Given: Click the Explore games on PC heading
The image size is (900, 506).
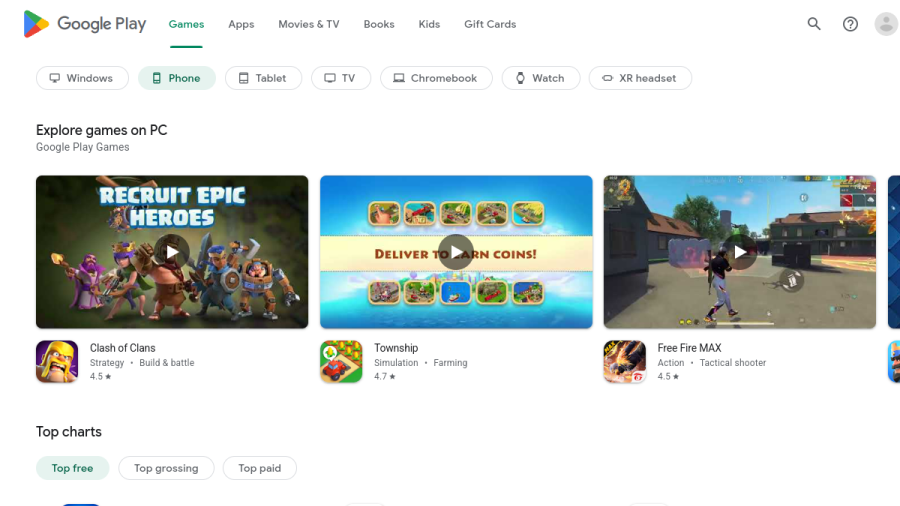Looking at the screenshot, I should click(x=102, y=130).
